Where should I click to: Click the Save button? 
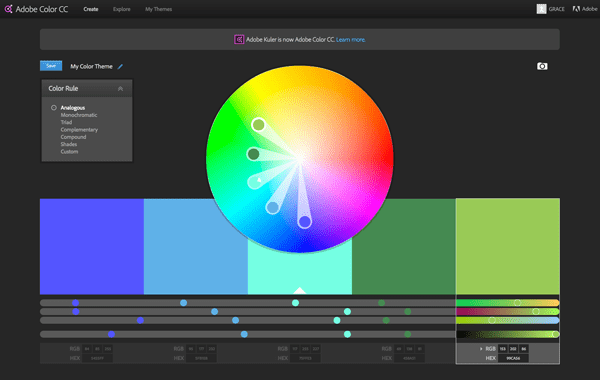point(51,66)
